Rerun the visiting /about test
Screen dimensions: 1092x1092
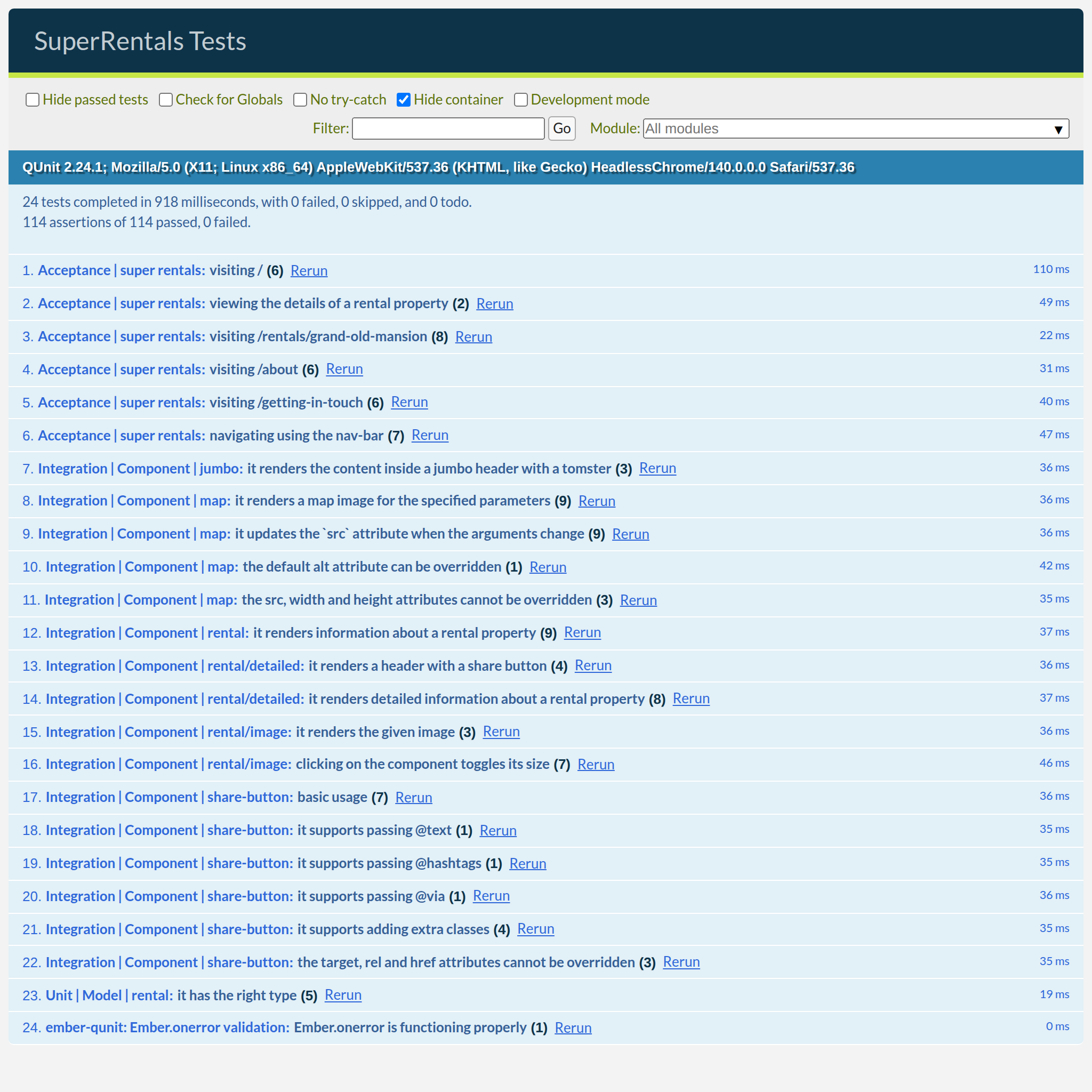click(x=344, y=369)
